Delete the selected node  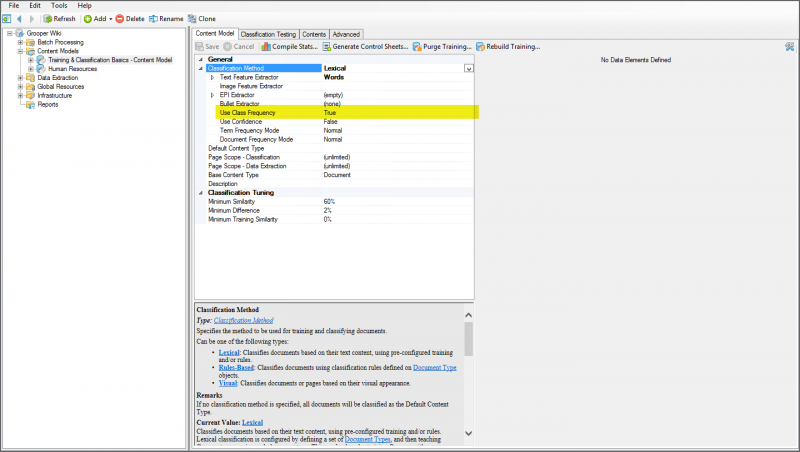coord(129,19)
